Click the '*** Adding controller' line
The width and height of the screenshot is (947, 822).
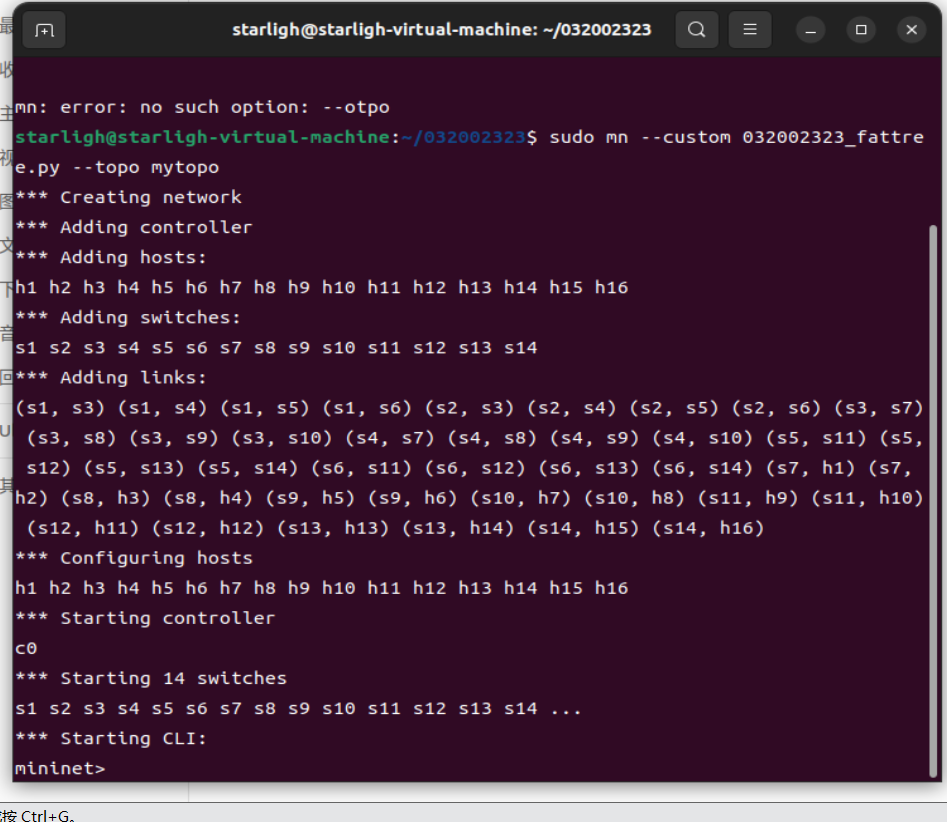coord(133,228)
